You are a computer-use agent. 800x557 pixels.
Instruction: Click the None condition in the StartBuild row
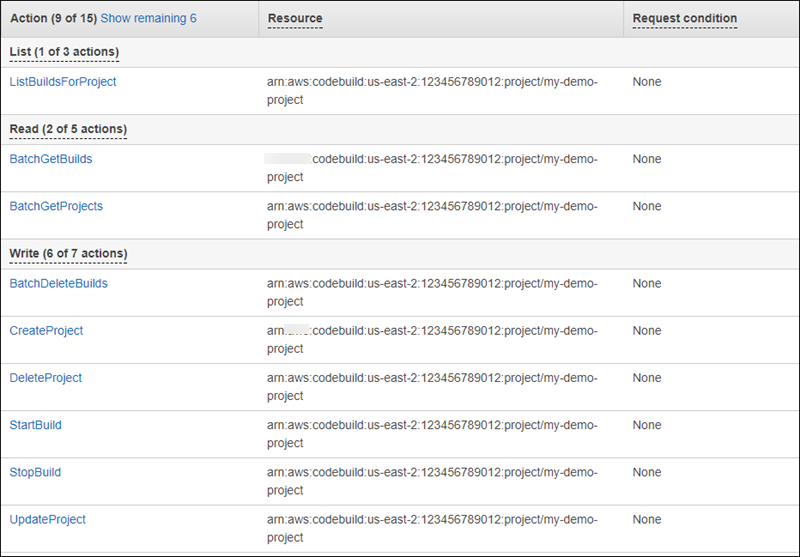pyautogui.click(x=647, y=425)
